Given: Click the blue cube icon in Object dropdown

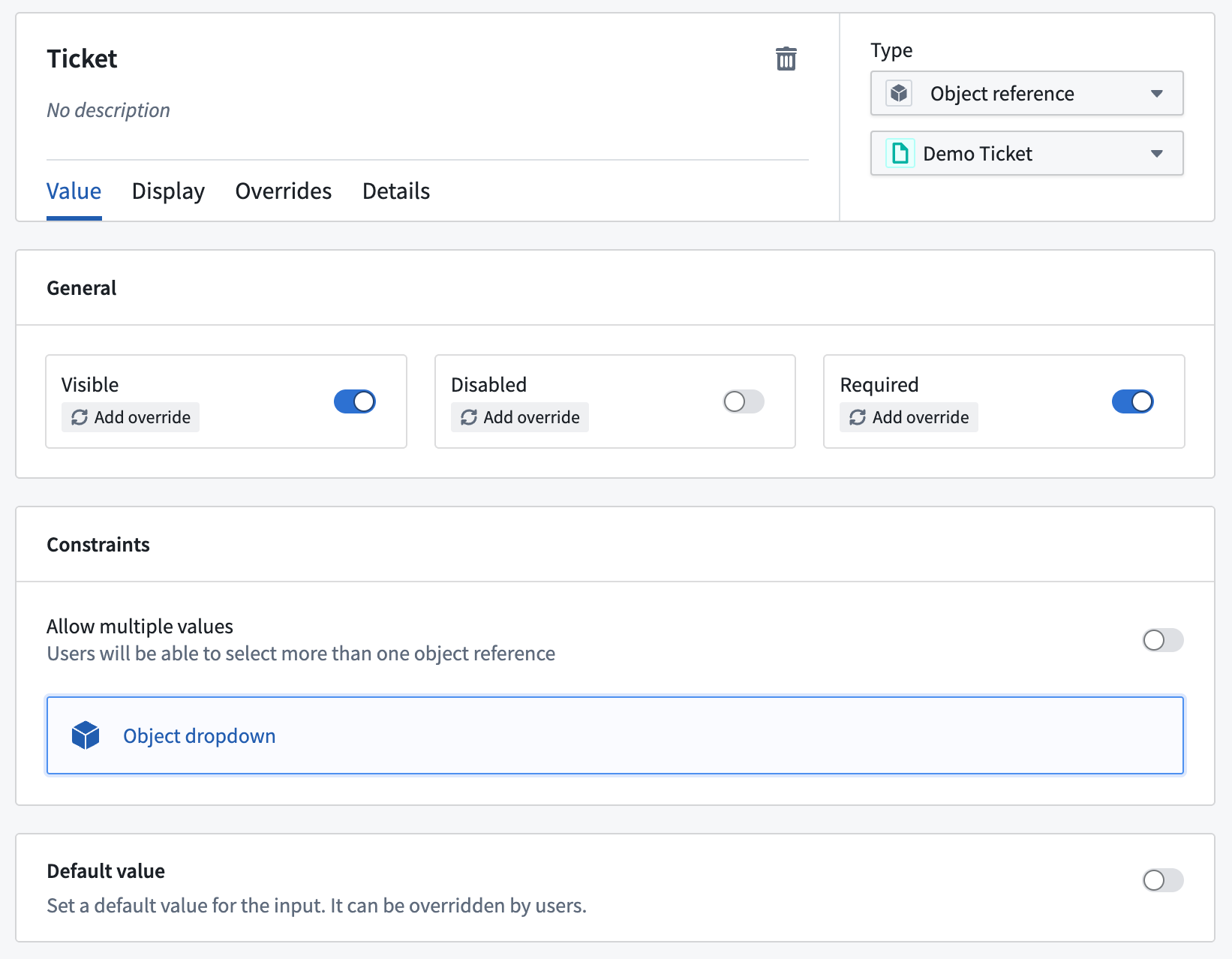Looking at the screenshot, I should pos(86,735).
